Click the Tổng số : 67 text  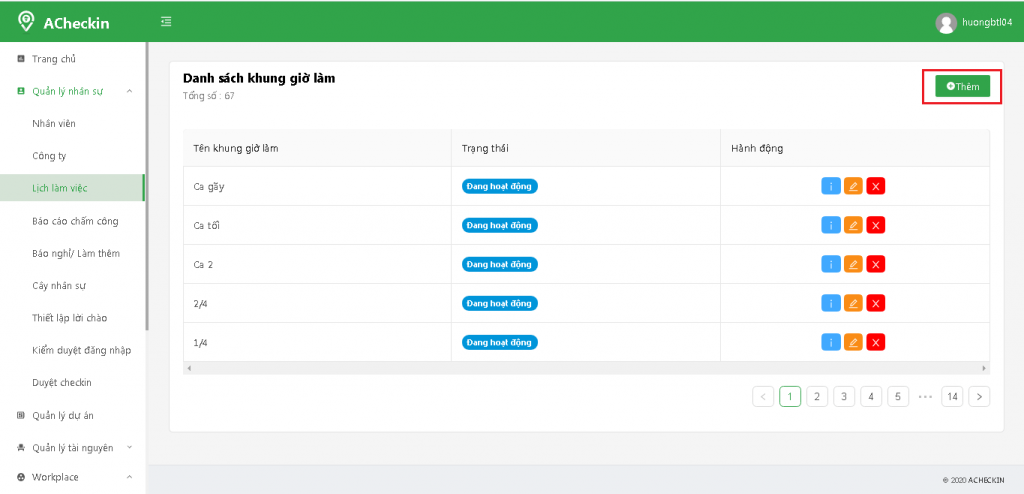[208, 96]
